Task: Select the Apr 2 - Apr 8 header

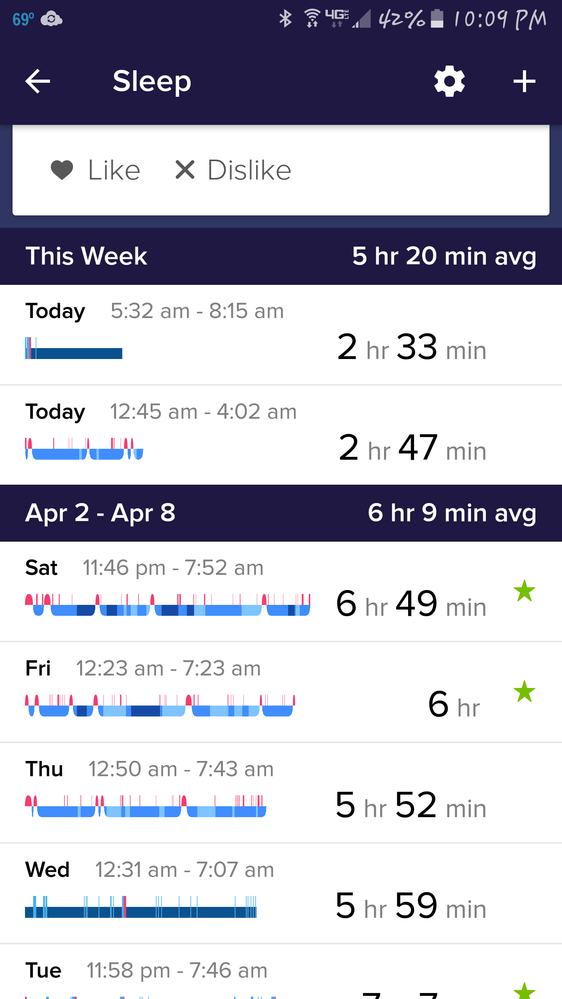Action: click(x=281, y=513)
